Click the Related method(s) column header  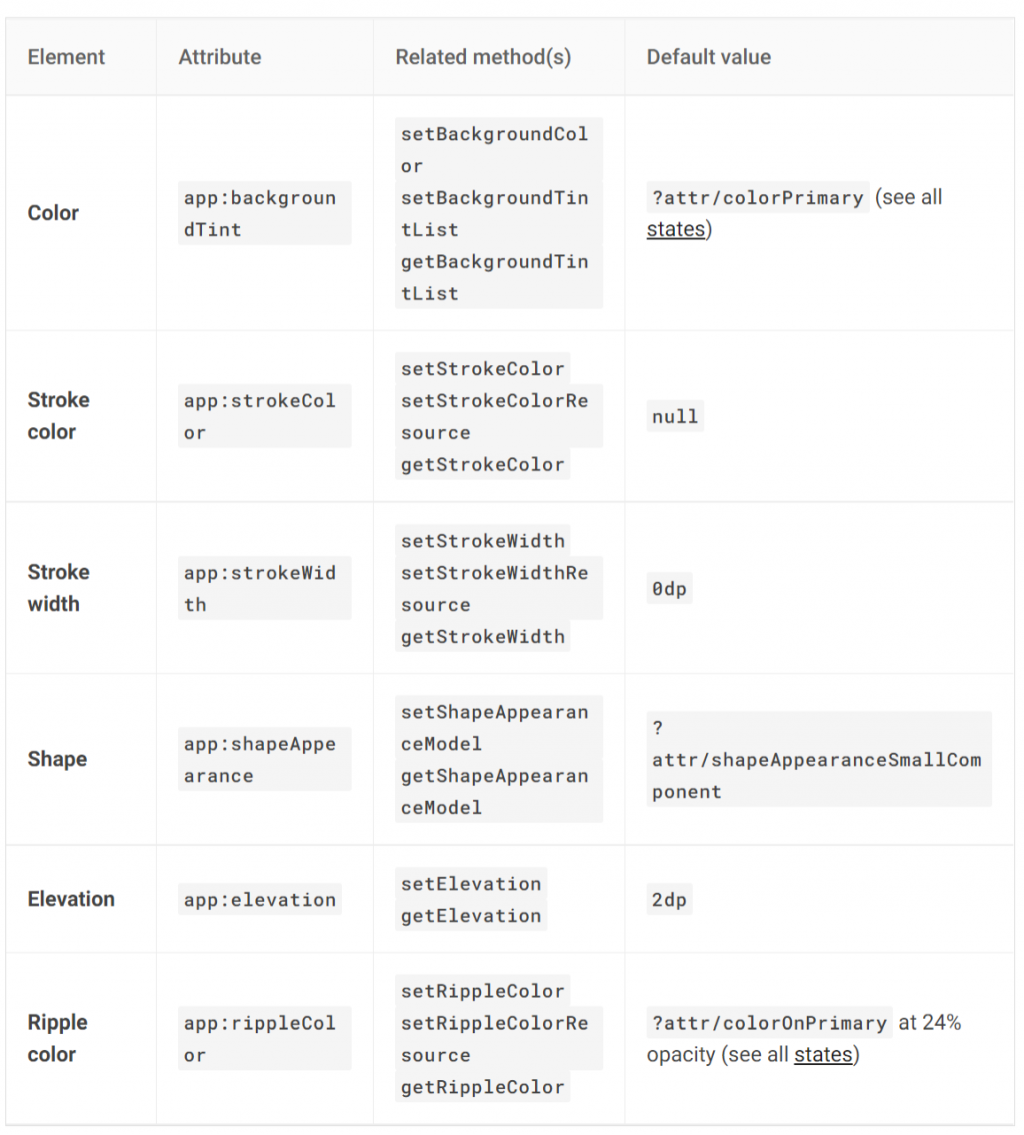click(483, 57)
